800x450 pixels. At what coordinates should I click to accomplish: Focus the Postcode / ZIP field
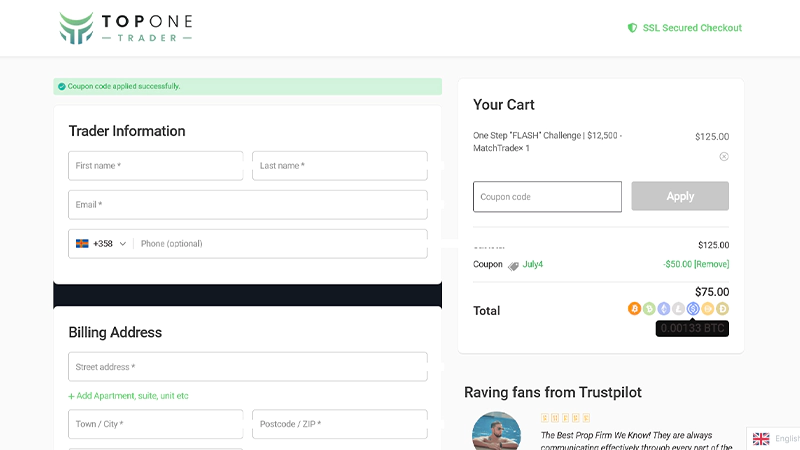[340, 424]
